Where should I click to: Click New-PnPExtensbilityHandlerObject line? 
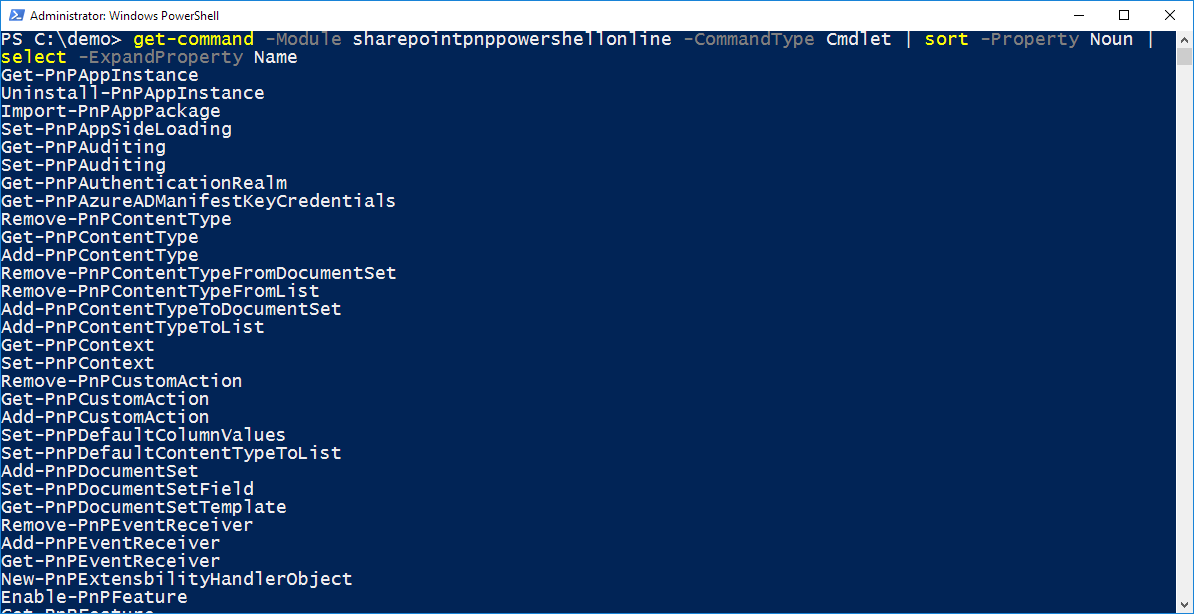point(177,579)
